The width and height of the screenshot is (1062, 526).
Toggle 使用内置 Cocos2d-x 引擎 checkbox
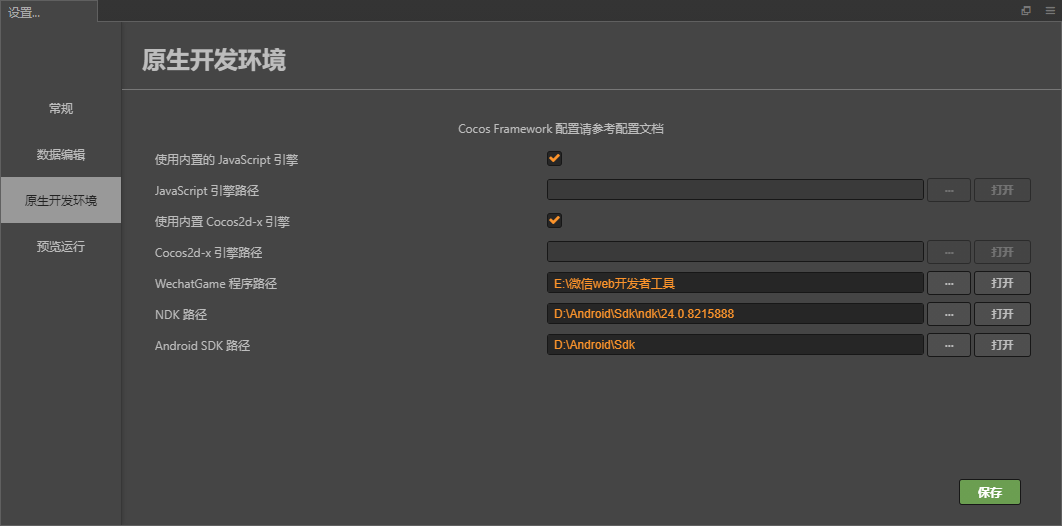554,220
